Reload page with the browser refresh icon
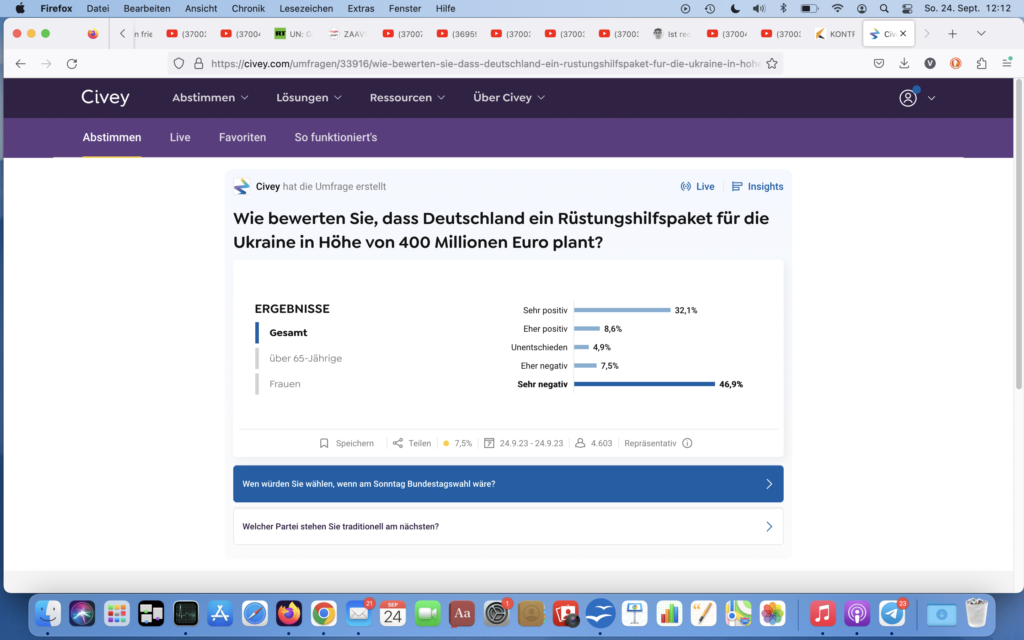Screen dimensions: 1024x640 72,63
